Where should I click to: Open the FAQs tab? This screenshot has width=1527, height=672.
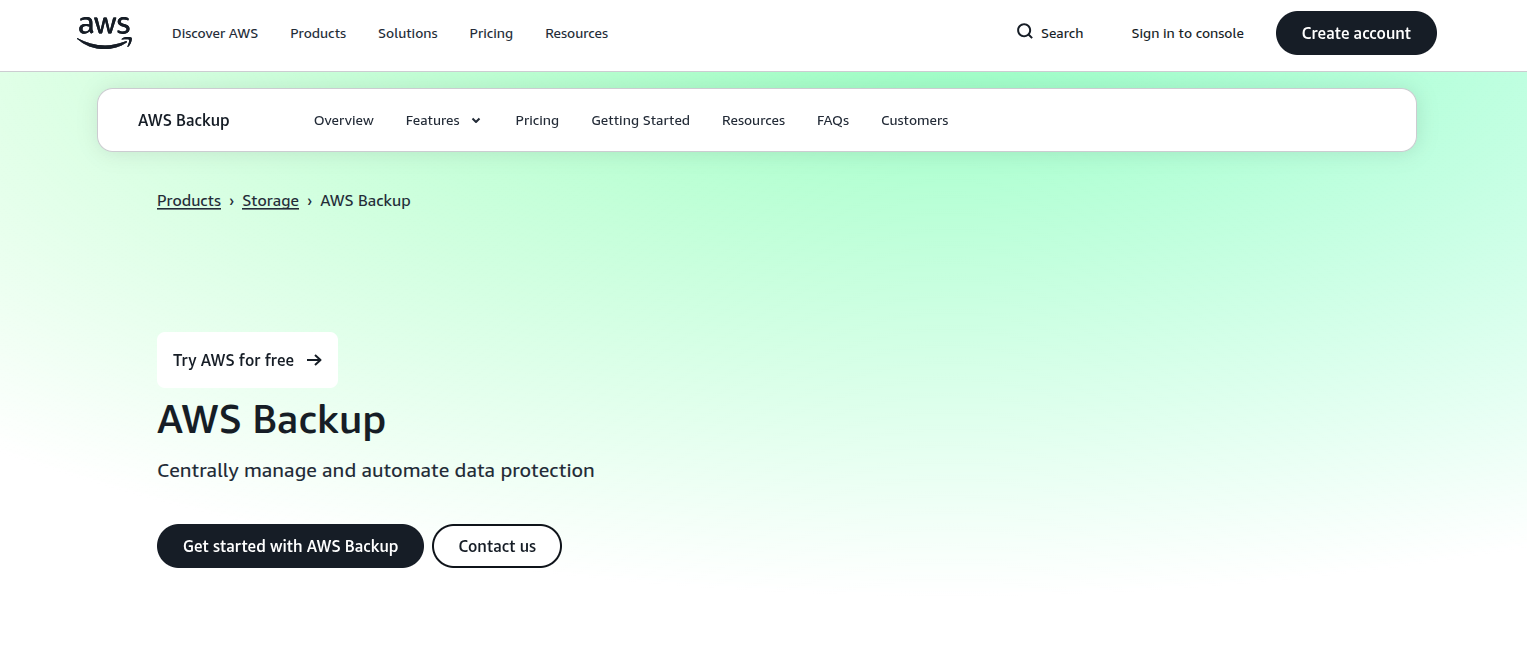[x=833, y=120]
